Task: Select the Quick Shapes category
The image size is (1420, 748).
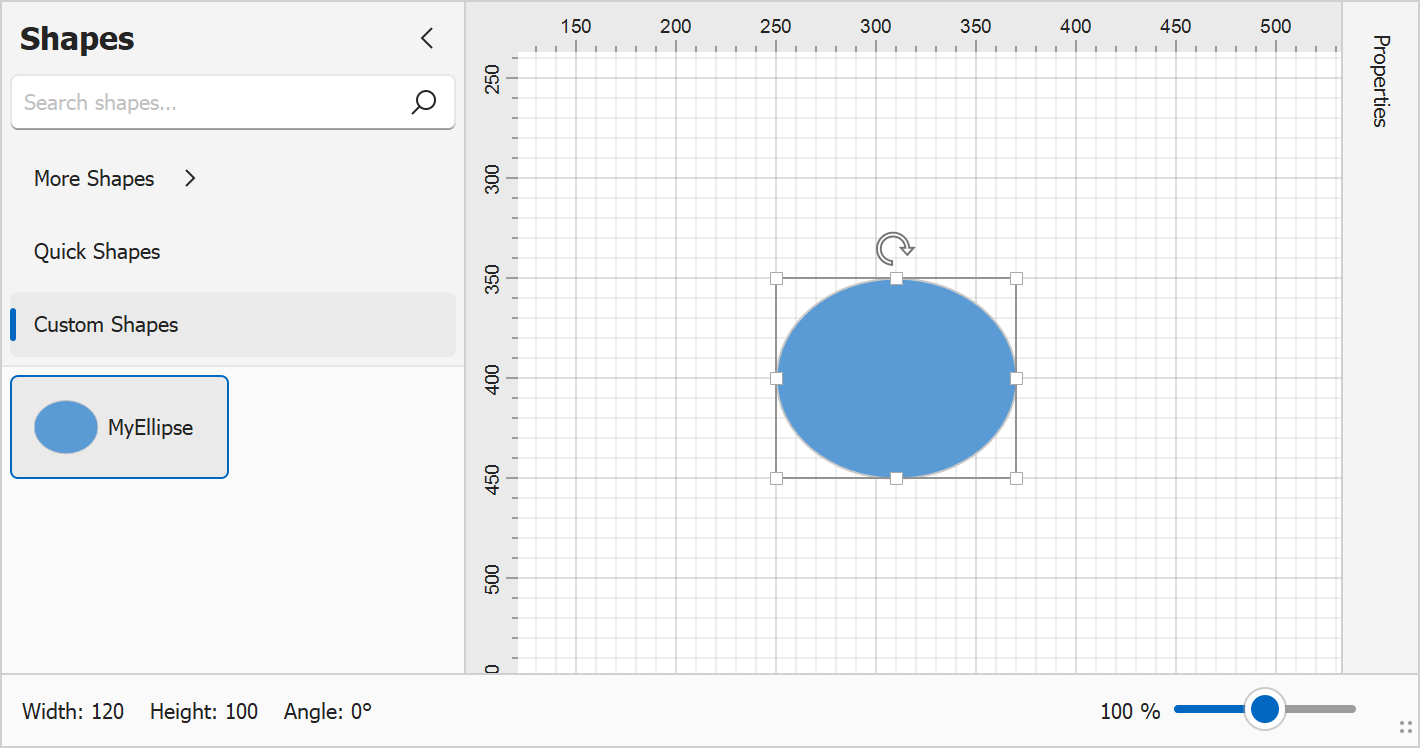Action: 97,251
